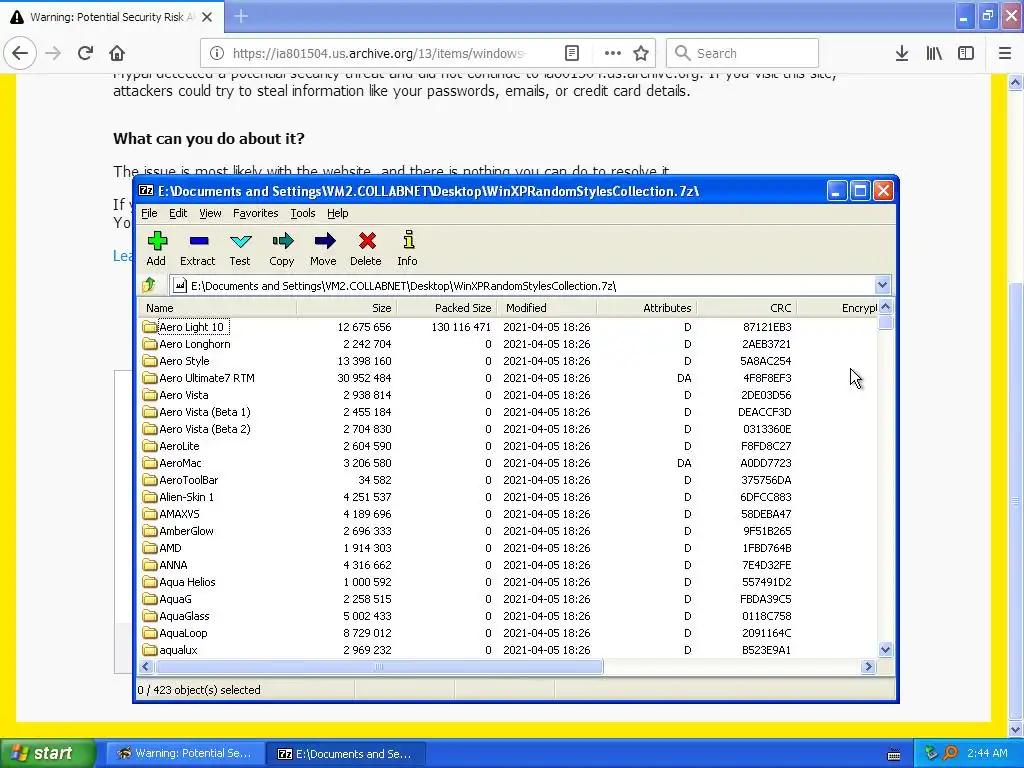
Task: Reload the browser page
Action: pyautogui.click(x=85, y=53)
